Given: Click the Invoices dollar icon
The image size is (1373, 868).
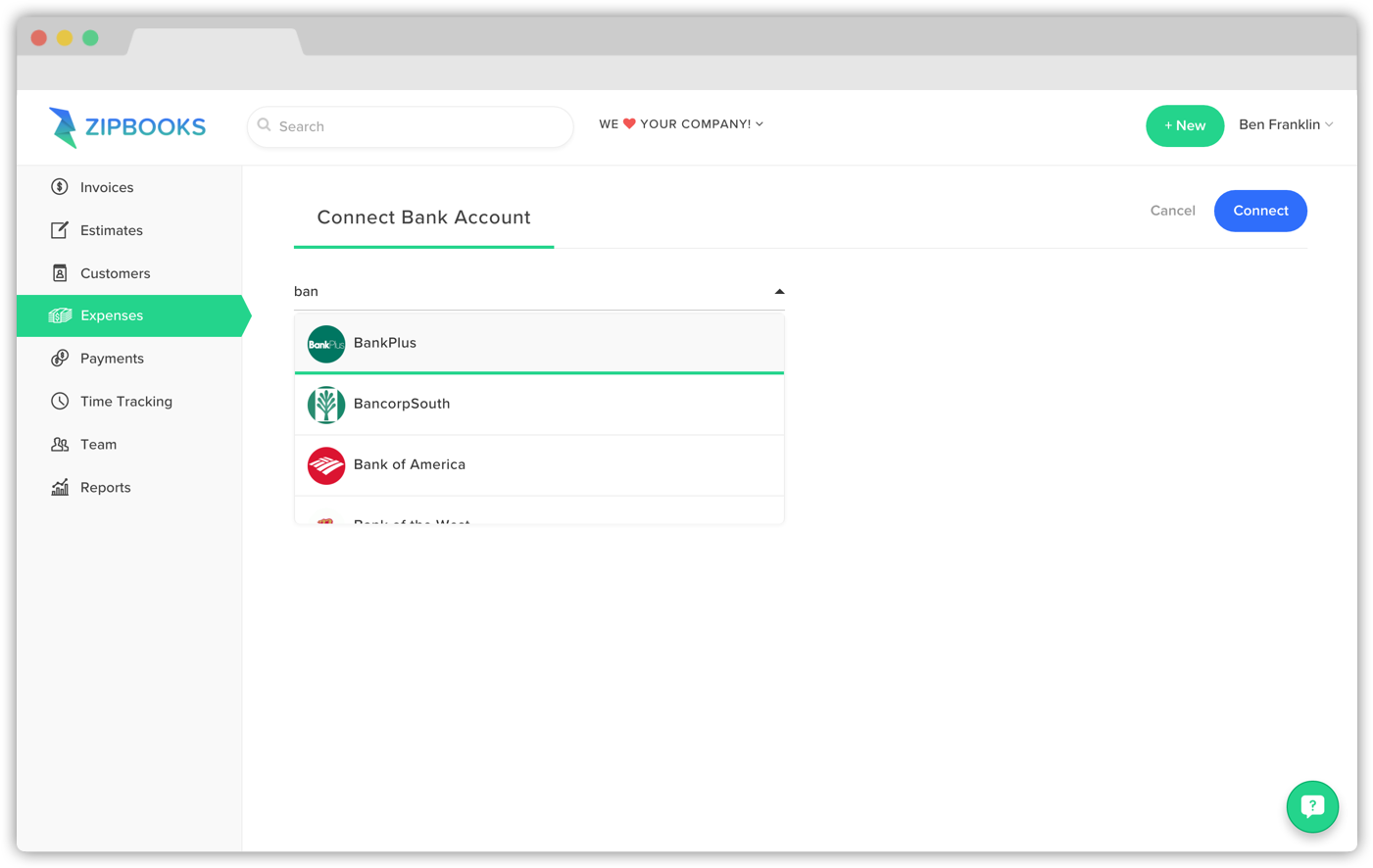Looking at the screenshot, I should 60,187.
